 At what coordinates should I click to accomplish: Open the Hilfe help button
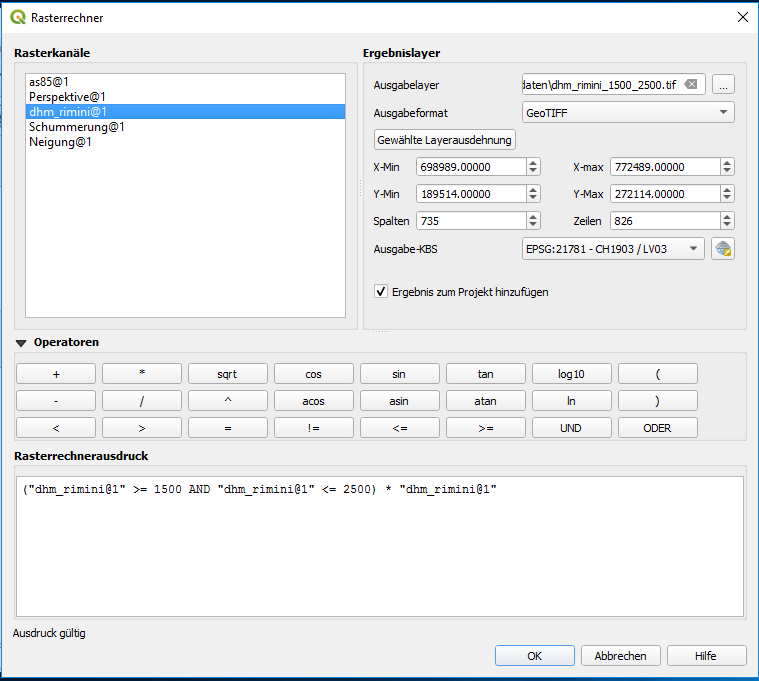tap(706, 656)
